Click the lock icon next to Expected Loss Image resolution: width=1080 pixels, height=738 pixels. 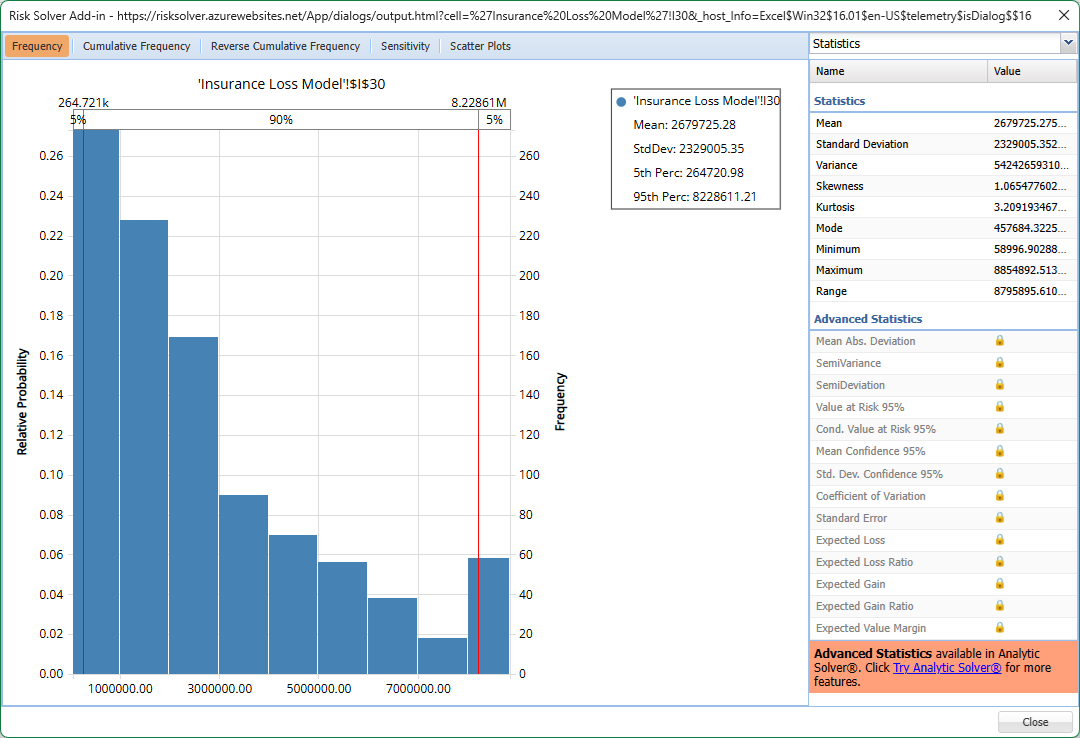tap(999, 540)
